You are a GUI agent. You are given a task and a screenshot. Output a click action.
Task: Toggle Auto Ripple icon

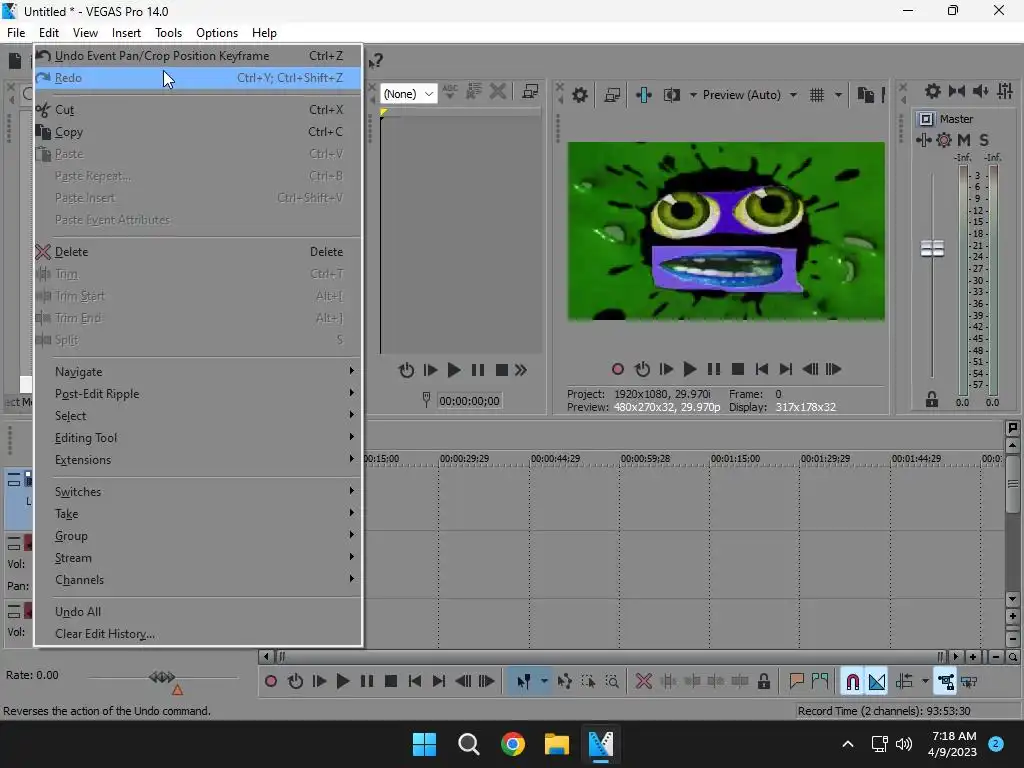(x=904, y=682)
